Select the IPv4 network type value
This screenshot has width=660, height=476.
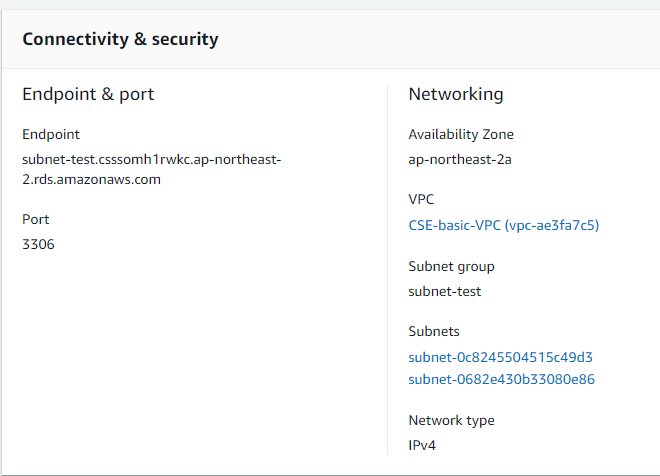click(x=422, y=444)
